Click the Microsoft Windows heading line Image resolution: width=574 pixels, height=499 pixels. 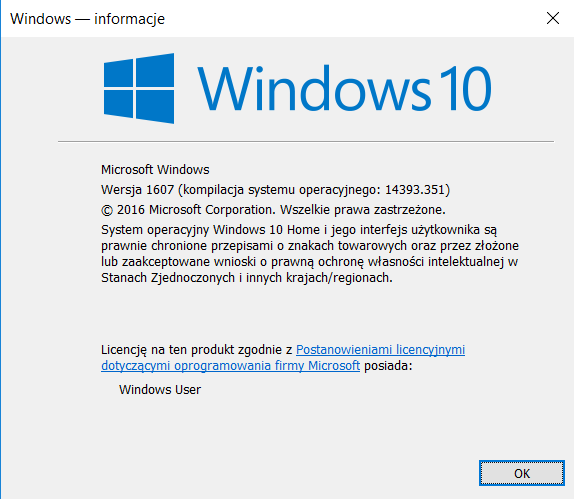click(155, 170)
